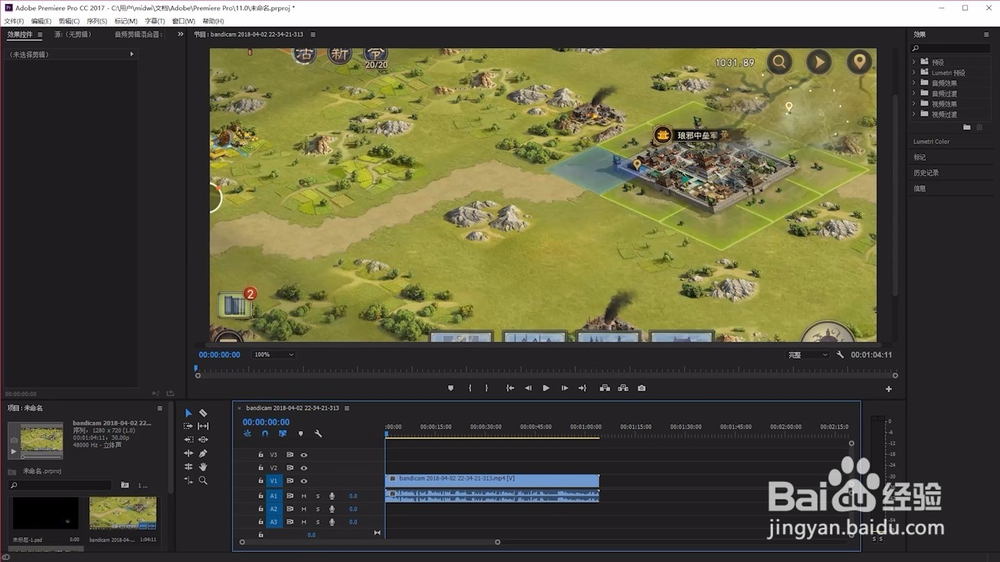Open the 序列(S) menu
This screenshot has width=1000, height=562.
pyautogui.click(x=97, y=21)
